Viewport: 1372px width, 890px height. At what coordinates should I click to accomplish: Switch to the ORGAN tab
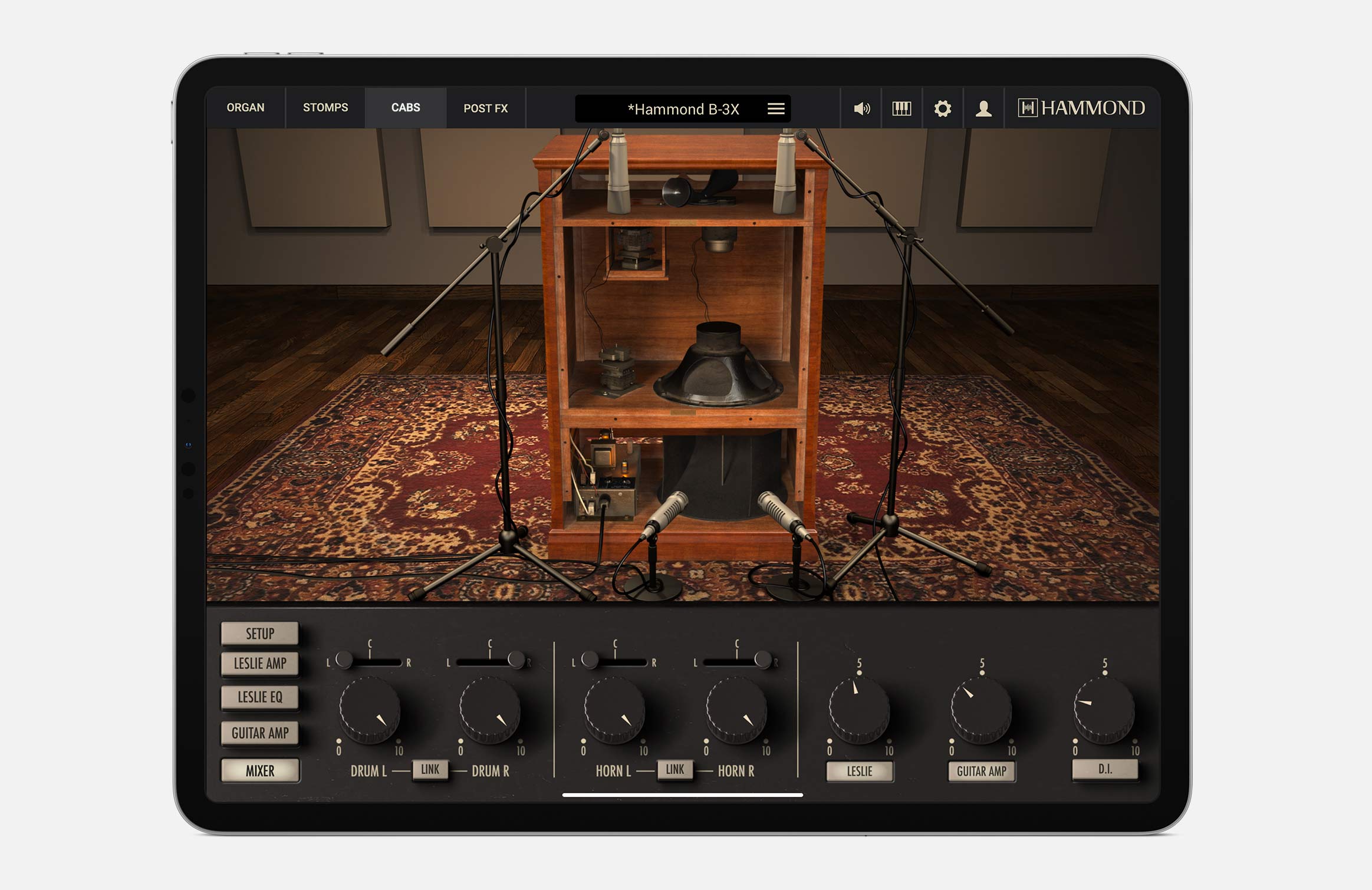[x=245, y=108]
